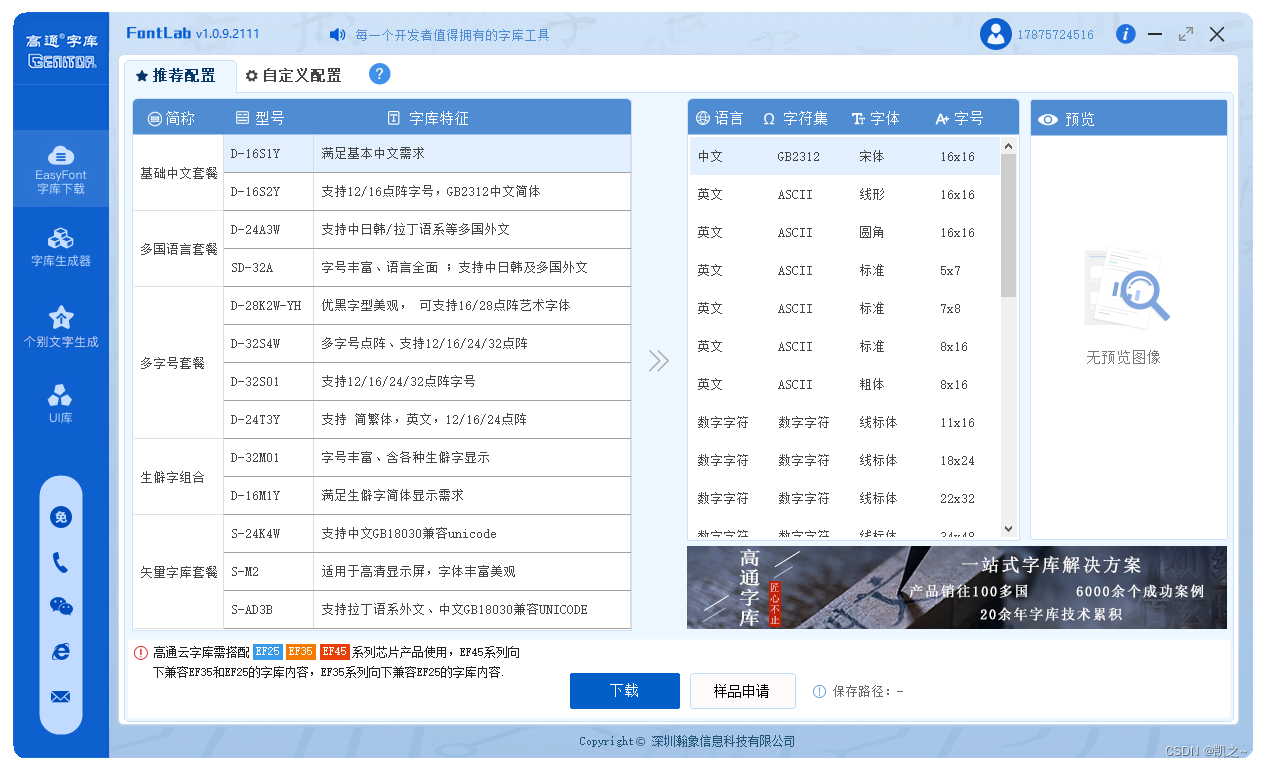Open UI库 sidebar section
1263x767 pixels.
pyautogui.click(x=61, y=403)
